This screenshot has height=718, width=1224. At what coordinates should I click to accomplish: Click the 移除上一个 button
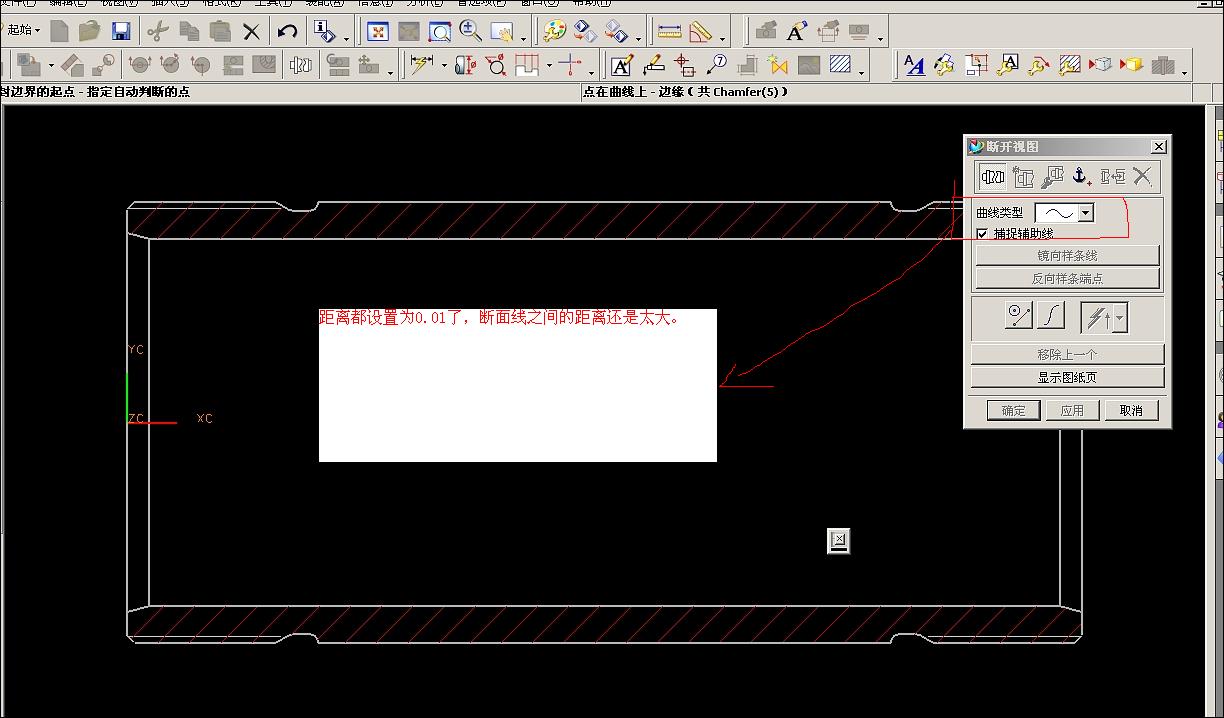click(x=1067, y=354)
